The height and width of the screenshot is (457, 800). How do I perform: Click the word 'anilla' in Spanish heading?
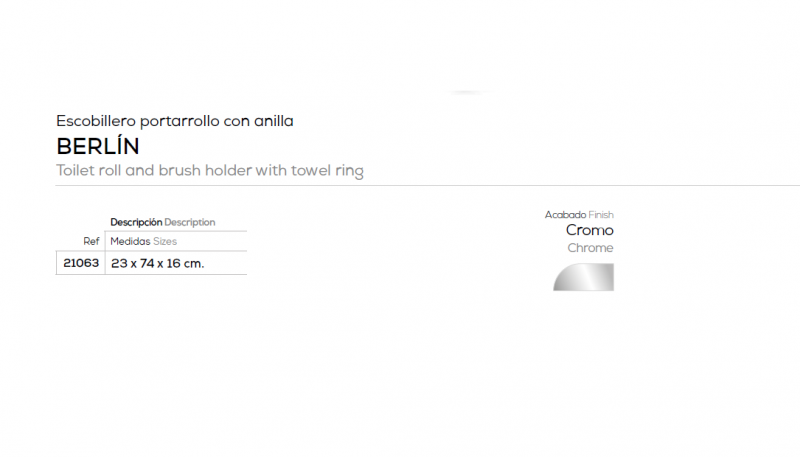(x=274, y=121)
